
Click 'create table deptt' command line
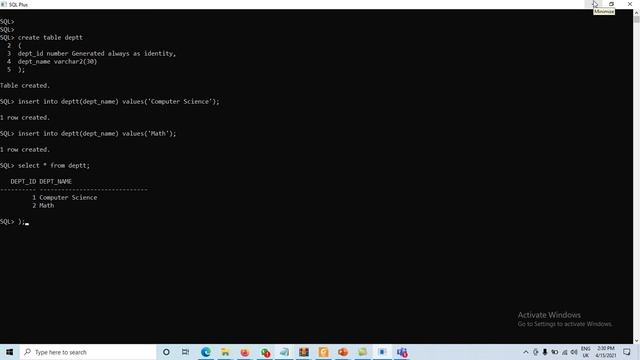tap(41, 38)
